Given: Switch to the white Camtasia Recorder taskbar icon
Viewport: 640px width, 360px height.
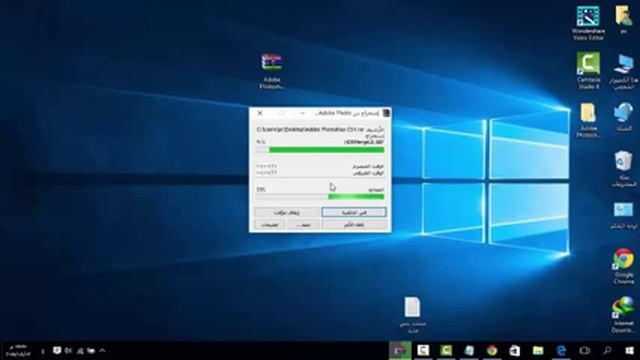Looking at the screenshot, I should pyautogui.click(x=423, y=351).
